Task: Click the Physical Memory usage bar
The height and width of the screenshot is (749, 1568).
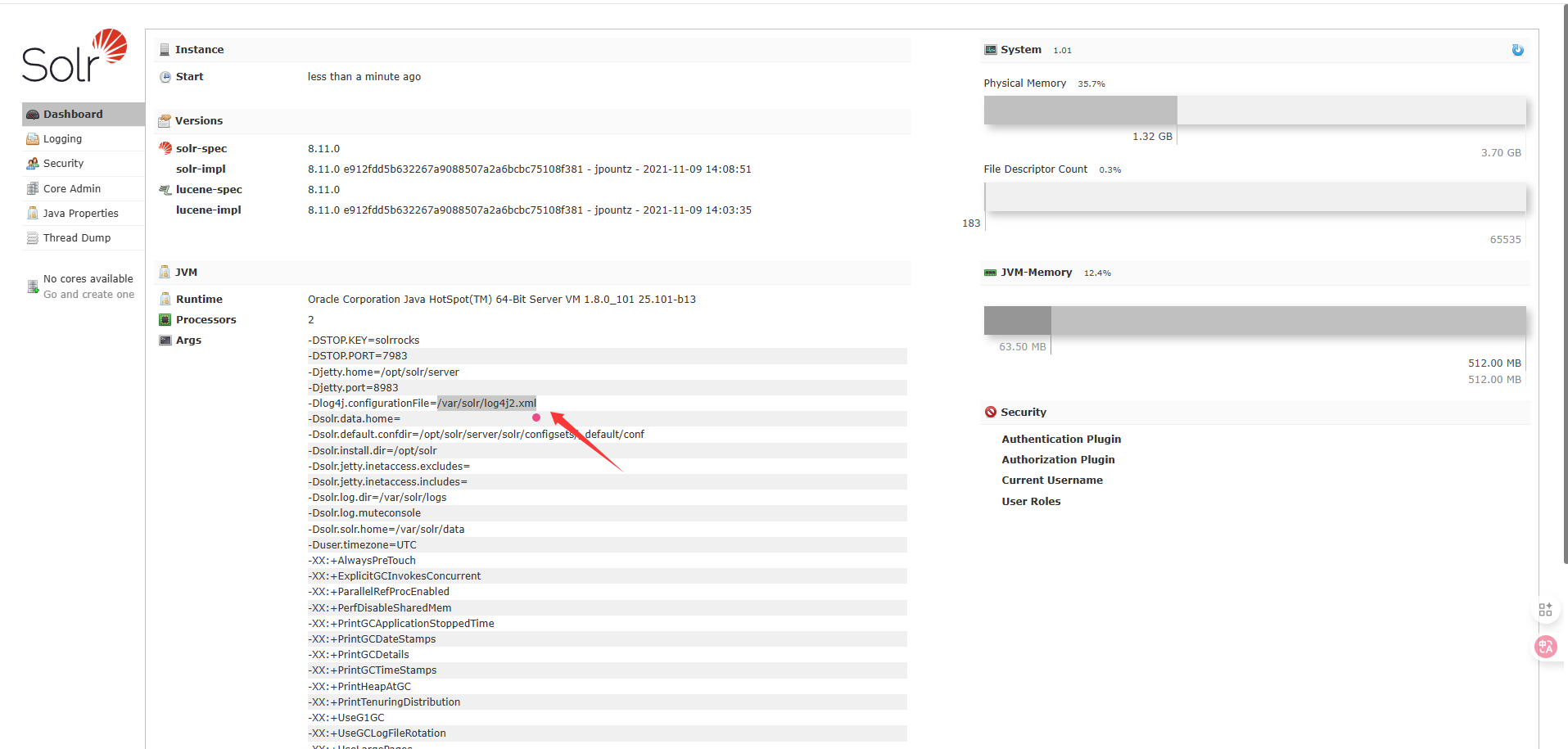Action: click(x=1254, y=111)
